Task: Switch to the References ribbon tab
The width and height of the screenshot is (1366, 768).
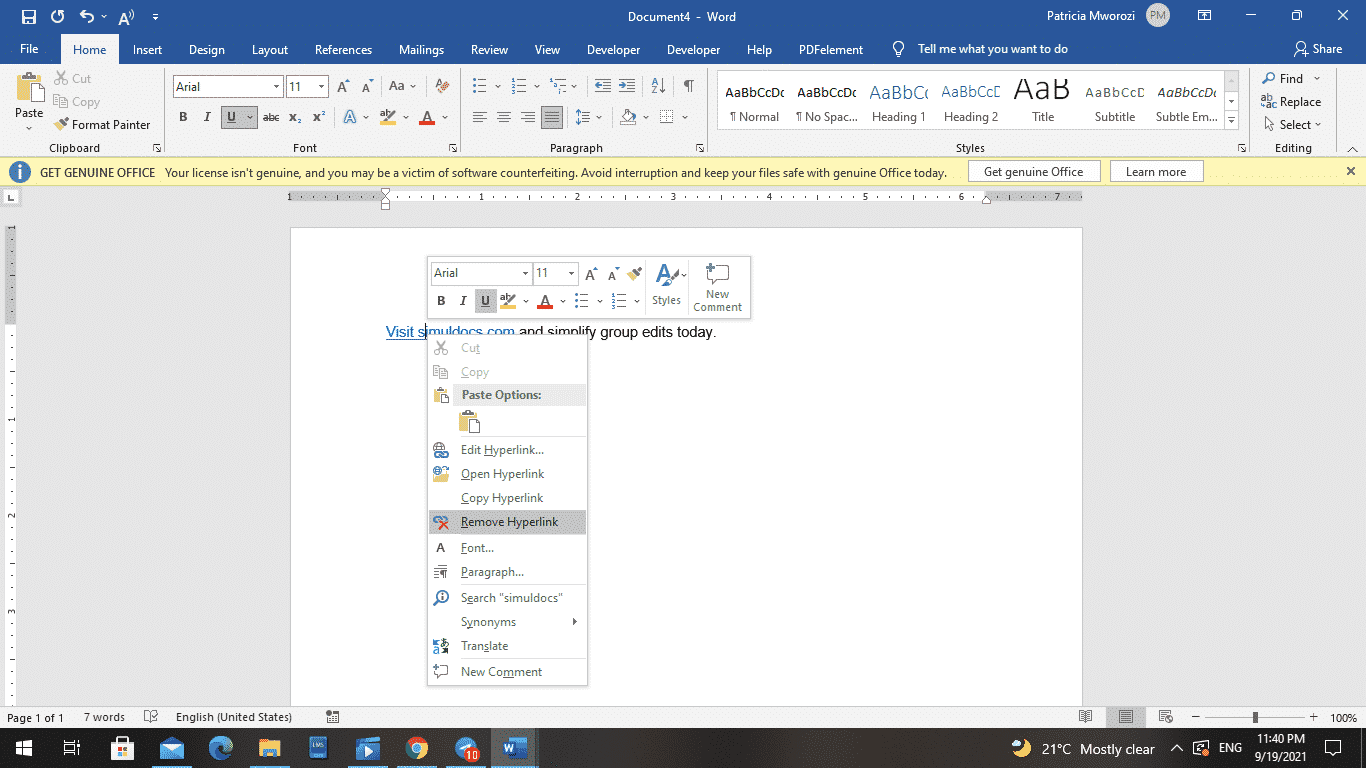Action: pyautogui.click(x=343, y=49)
